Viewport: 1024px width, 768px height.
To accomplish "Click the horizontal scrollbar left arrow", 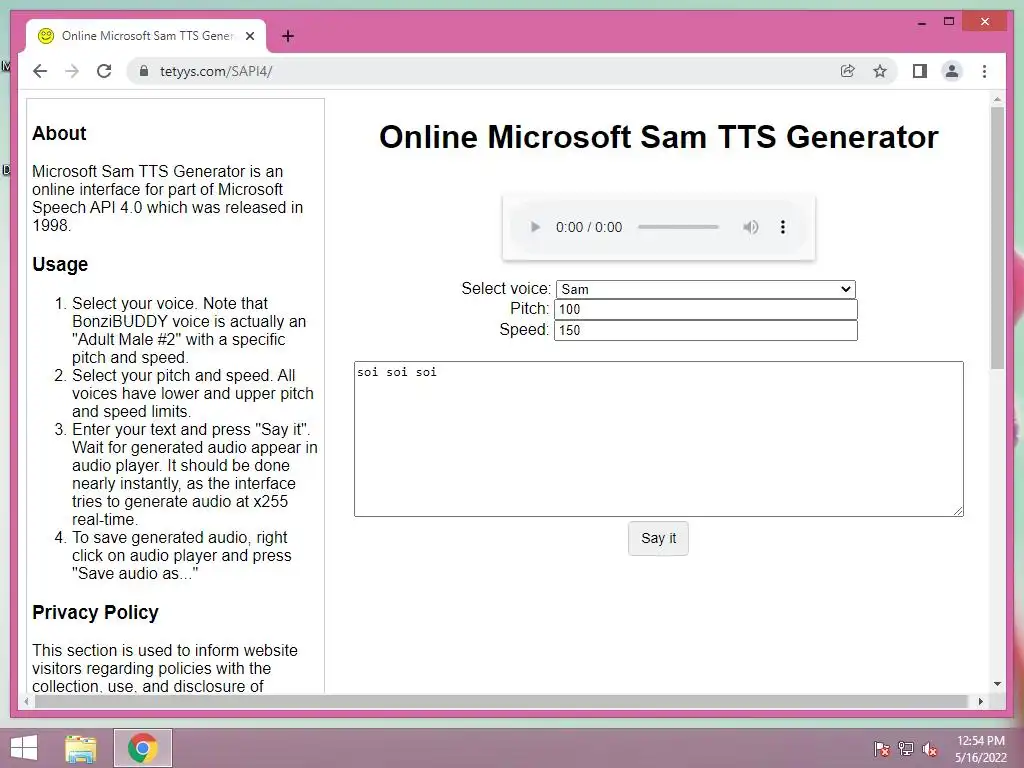I will 26,701.
